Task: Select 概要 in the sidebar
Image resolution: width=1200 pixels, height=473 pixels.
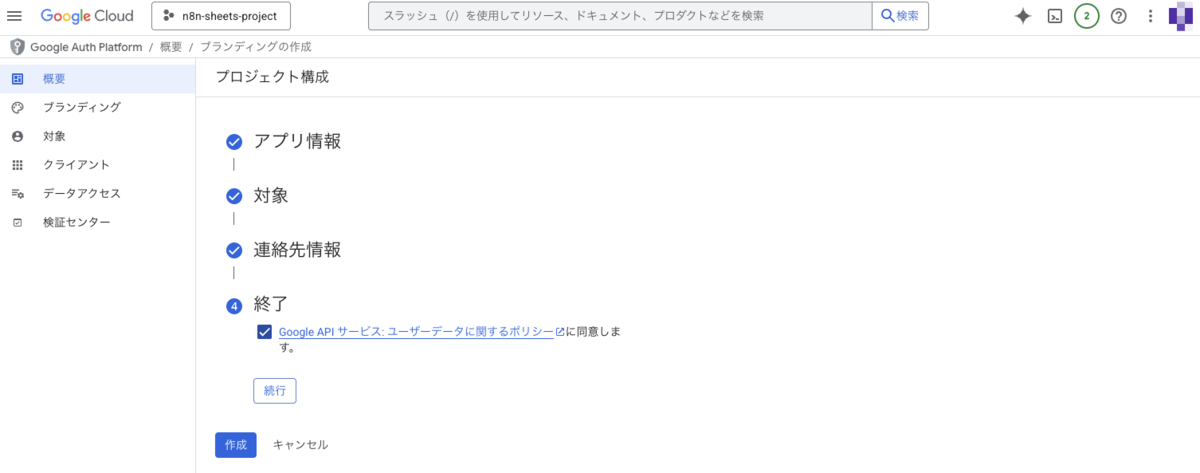Action: 98,79
